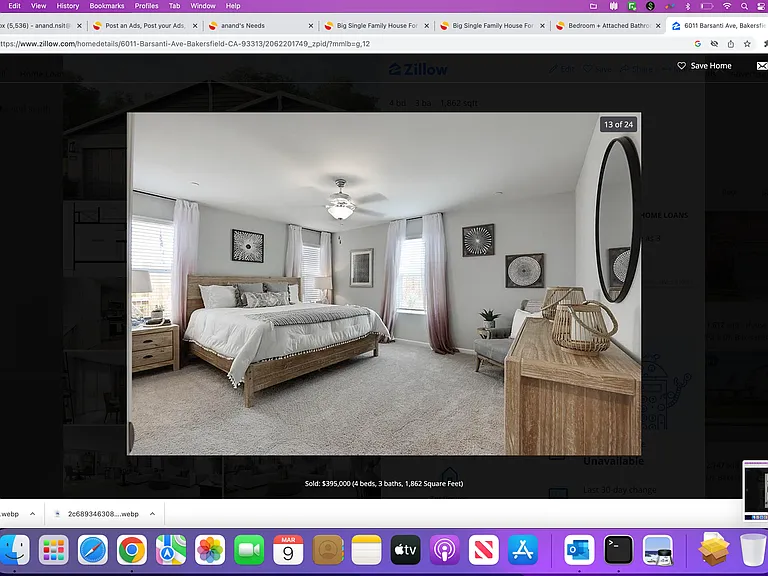Open Control Center in menu bar

[762, 6]
